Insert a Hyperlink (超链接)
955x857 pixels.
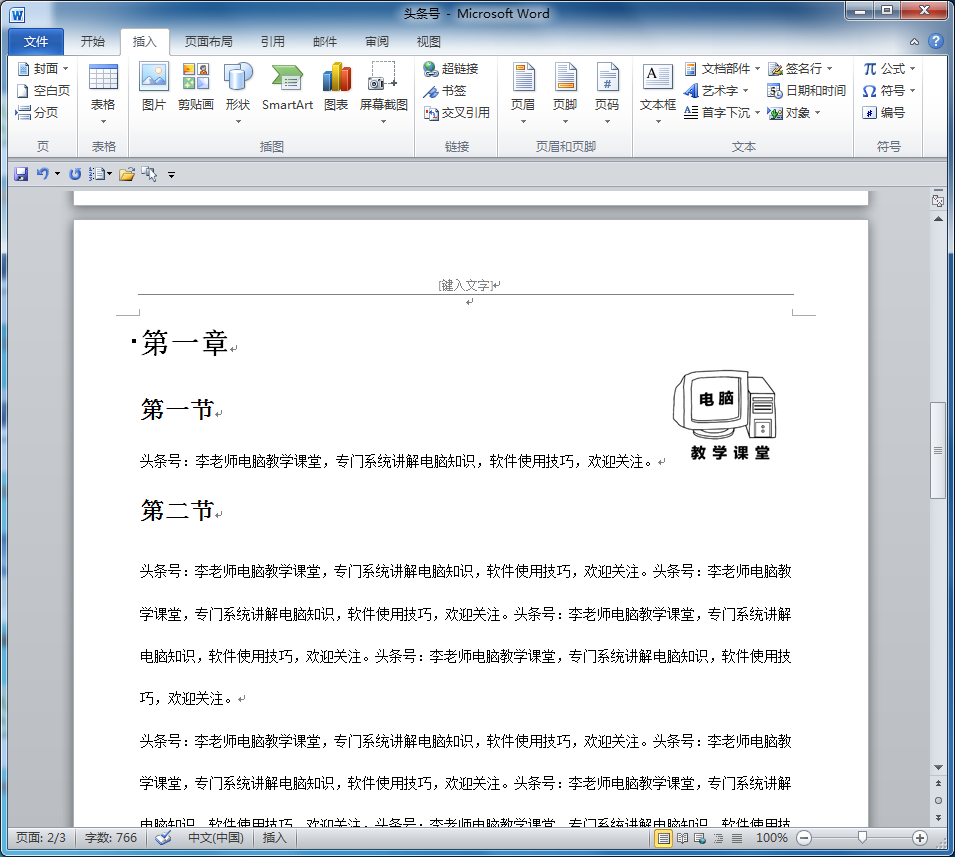click(x=451, y=68)
